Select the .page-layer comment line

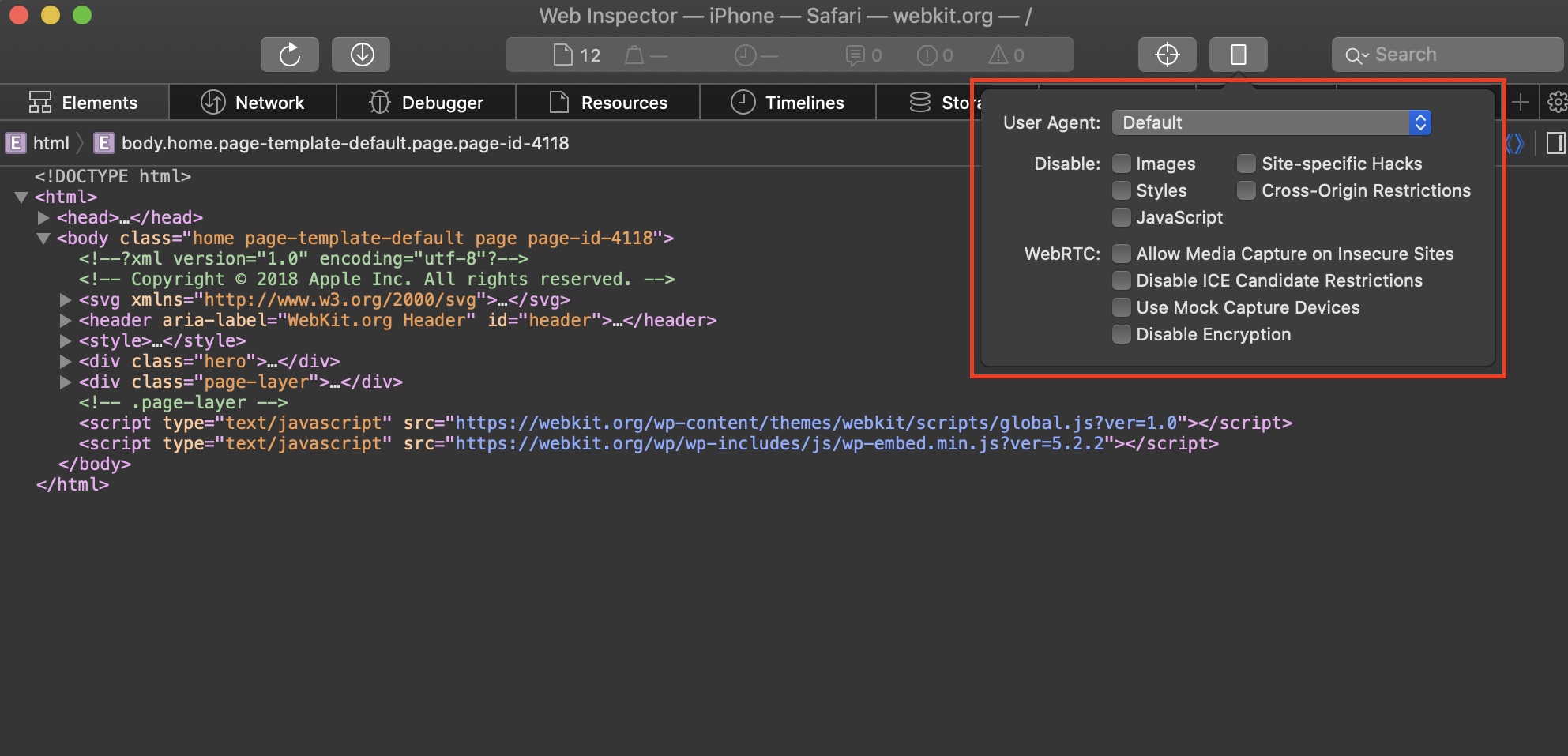[183, 402]
